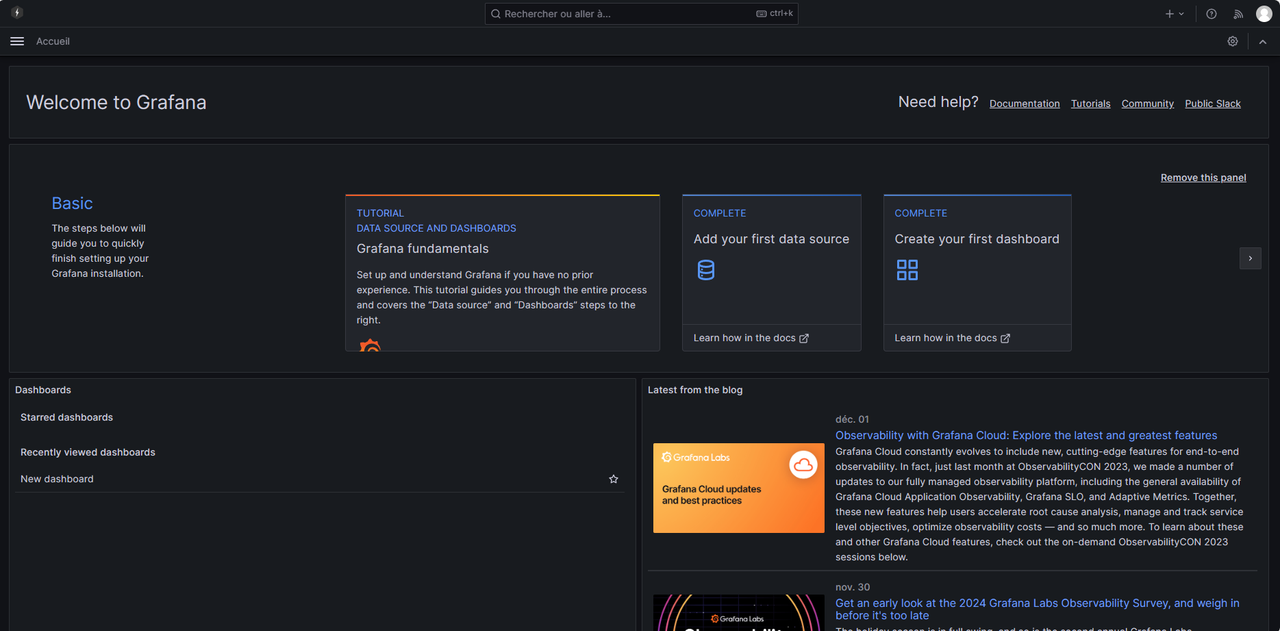
Task: Click the ctrl+k shortcut hint in search
Action: pos(775,14)
